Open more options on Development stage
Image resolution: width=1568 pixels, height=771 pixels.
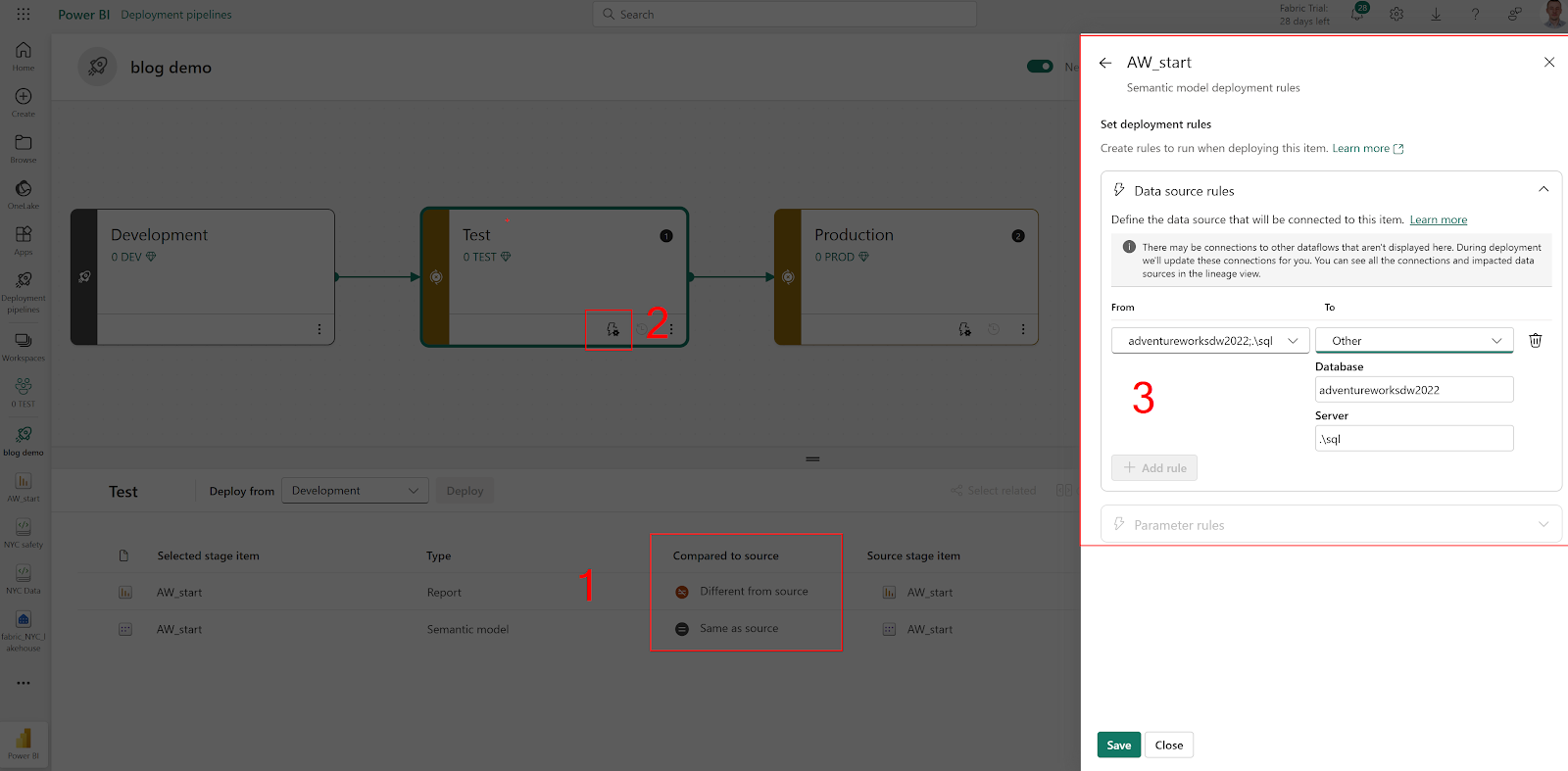(319, 329)
